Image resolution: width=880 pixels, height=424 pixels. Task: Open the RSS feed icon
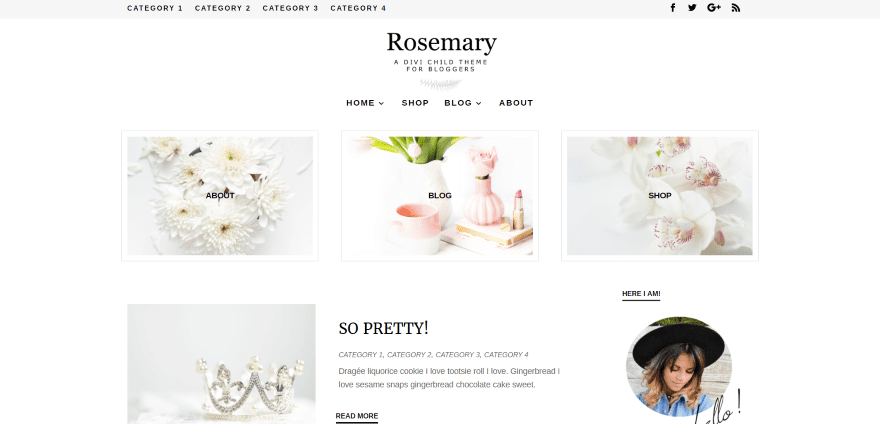(736, 8)
